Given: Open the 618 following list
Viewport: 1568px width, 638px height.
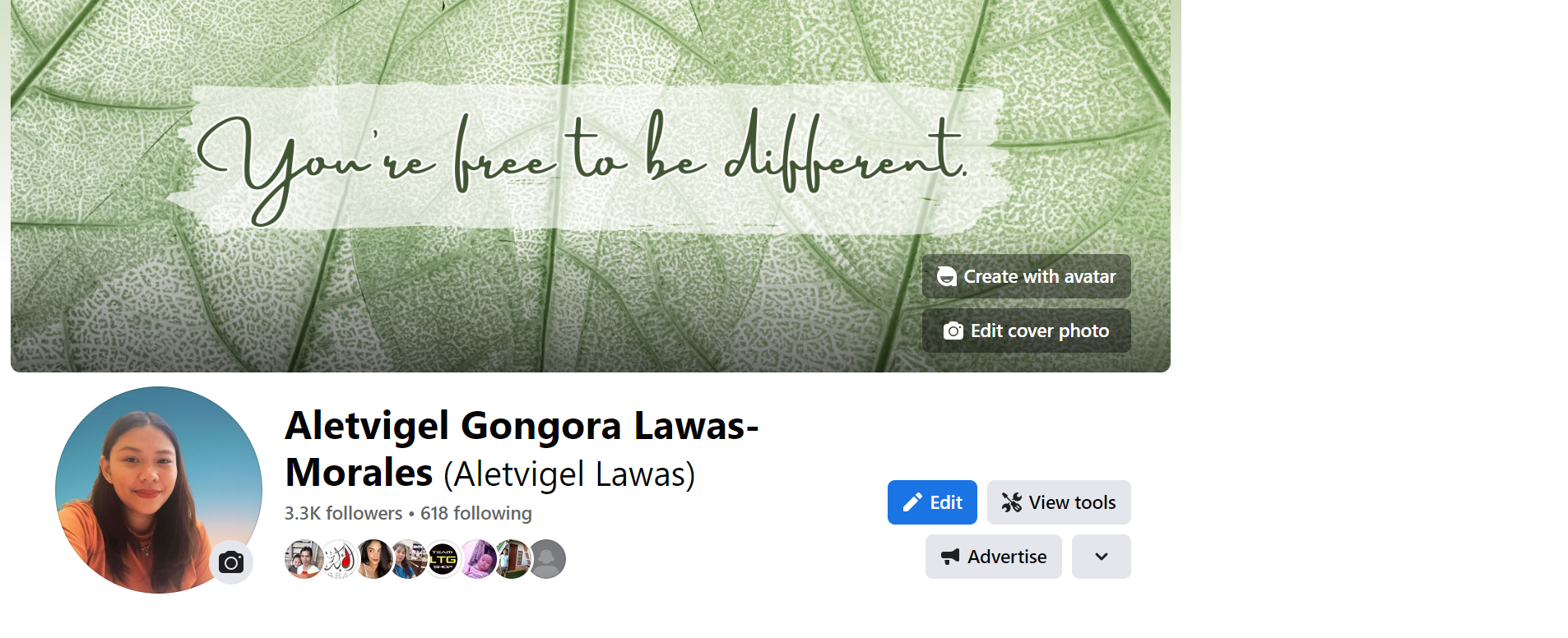Looking at the screenshot, I should [476, 513].
